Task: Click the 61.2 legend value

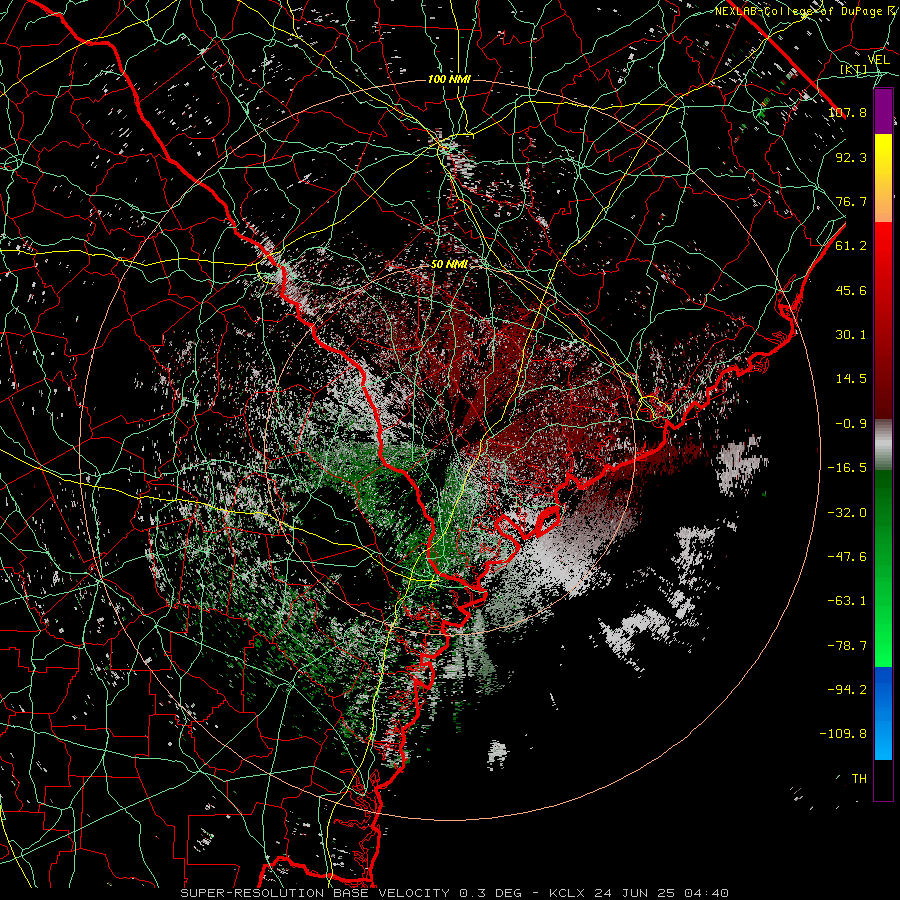Action: tap(851, 246)
